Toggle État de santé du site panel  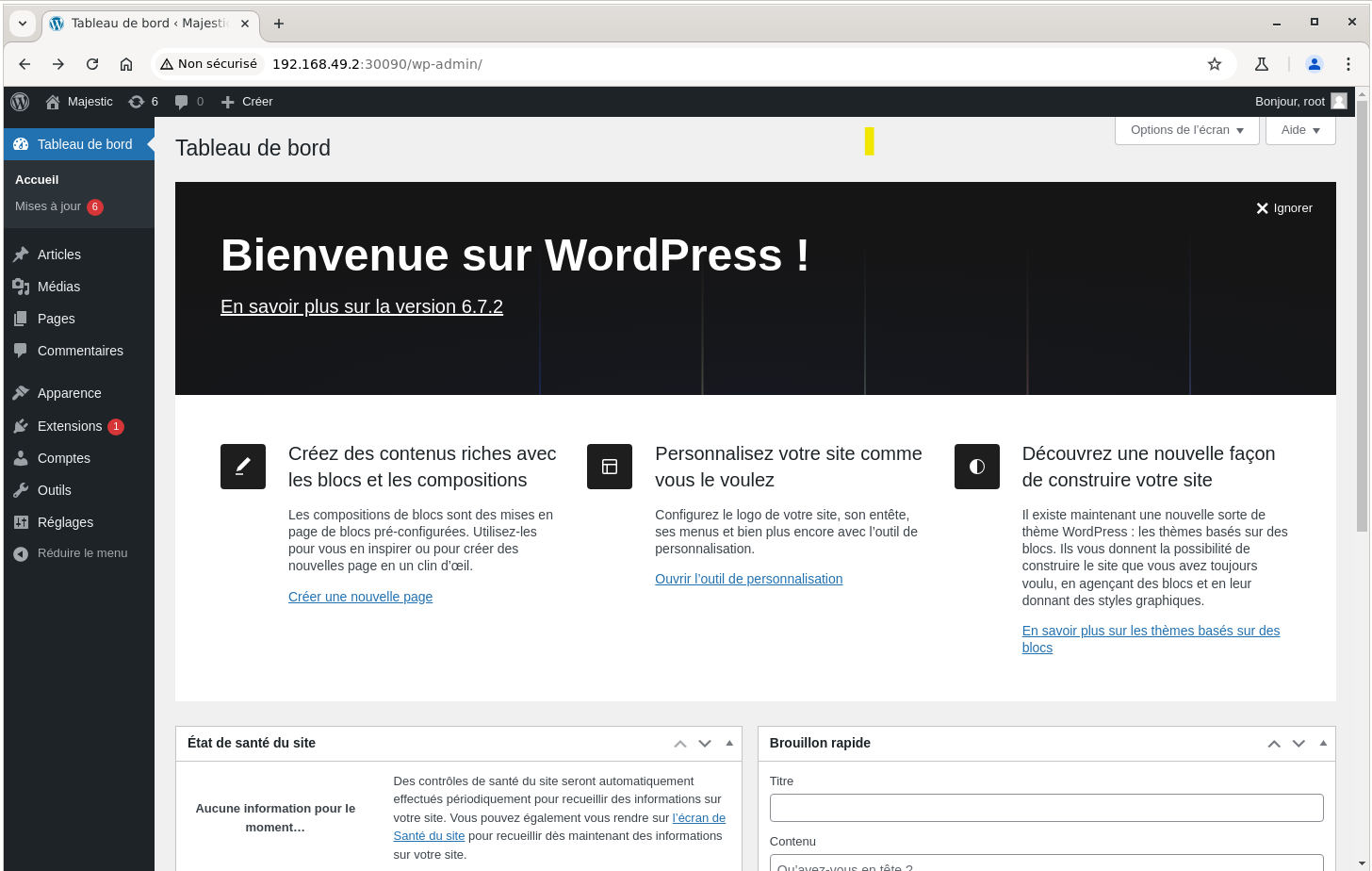click(729, 744)
